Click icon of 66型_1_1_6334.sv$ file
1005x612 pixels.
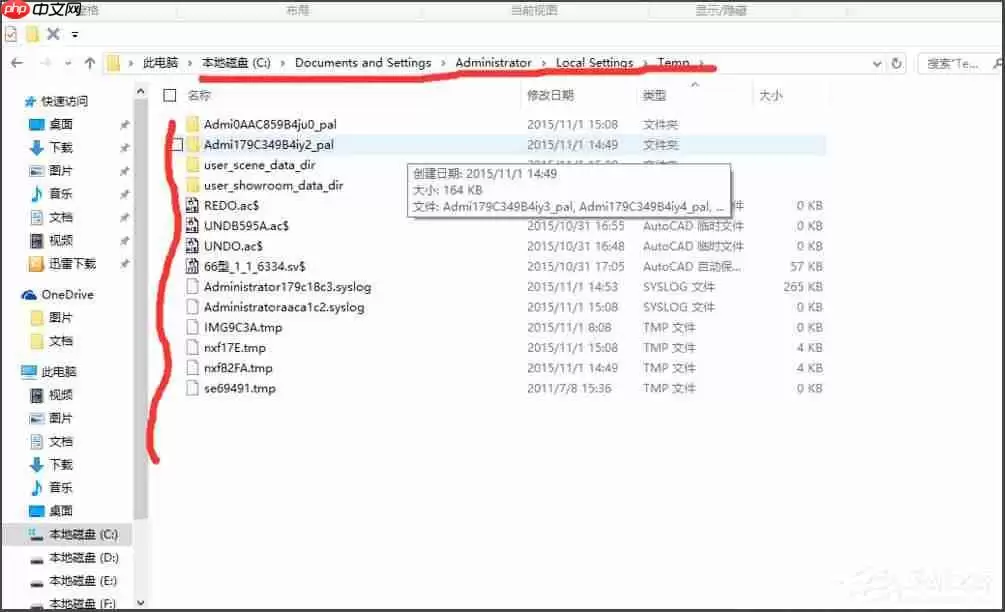192,267
